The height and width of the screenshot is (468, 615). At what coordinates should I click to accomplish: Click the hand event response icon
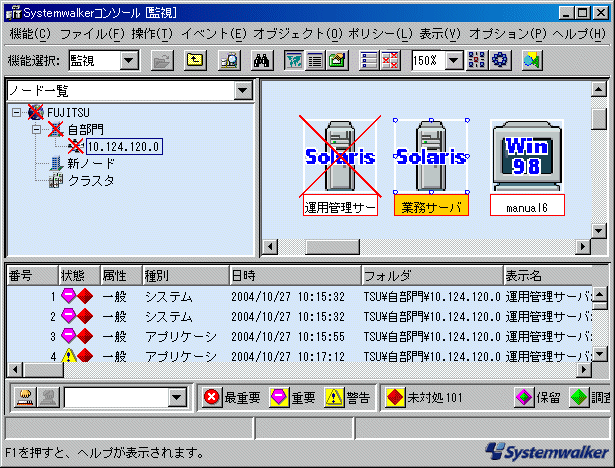point(25,397)
